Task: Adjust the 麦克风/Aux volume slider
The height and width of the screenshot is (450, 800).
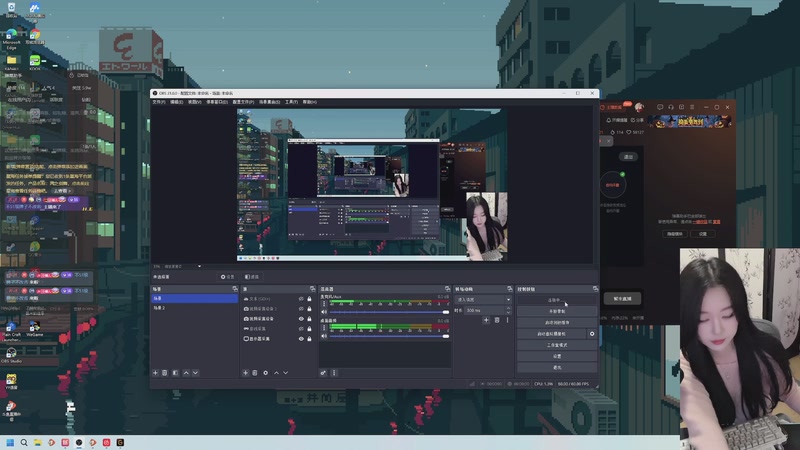Action: pyautogui.click(x=389, y=312)
